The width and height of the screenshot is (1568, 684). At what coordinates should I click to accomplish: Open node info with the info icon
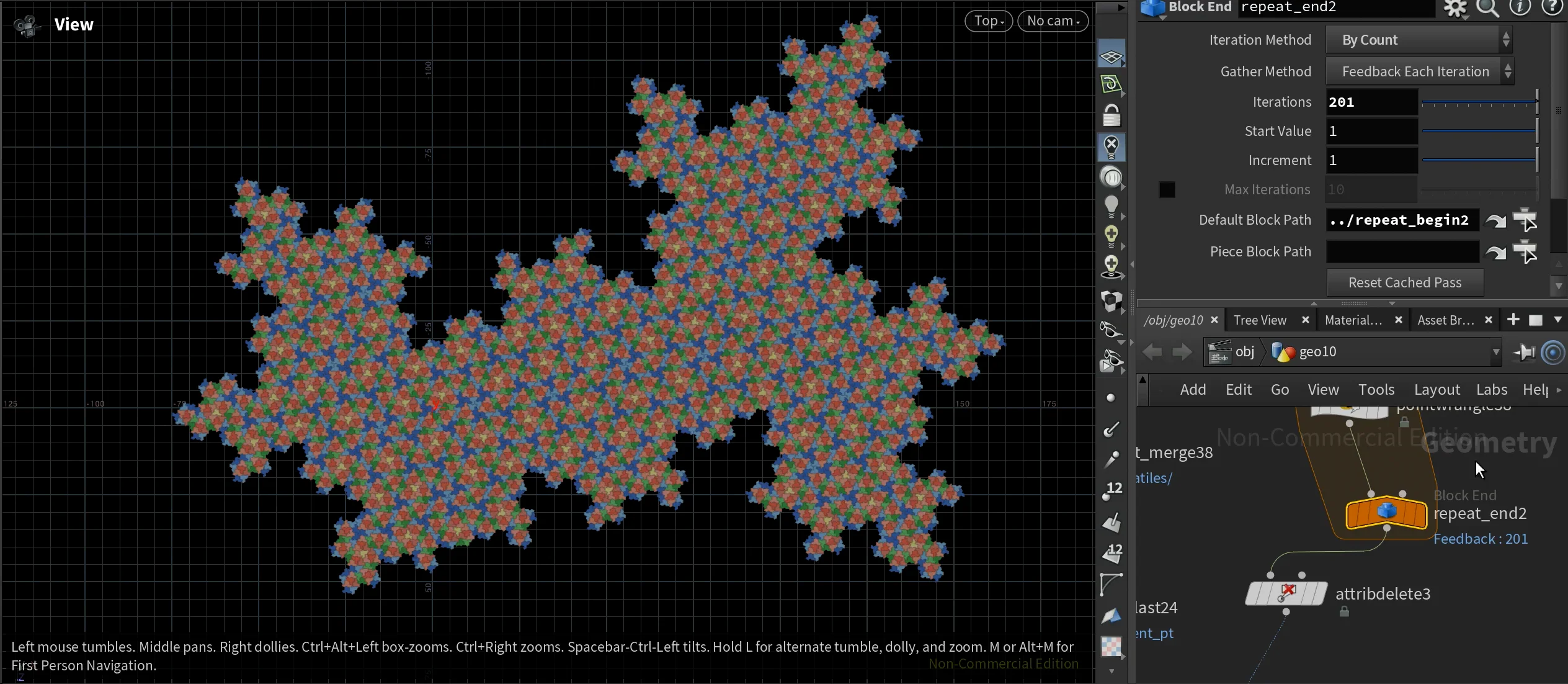point(1521,7)
